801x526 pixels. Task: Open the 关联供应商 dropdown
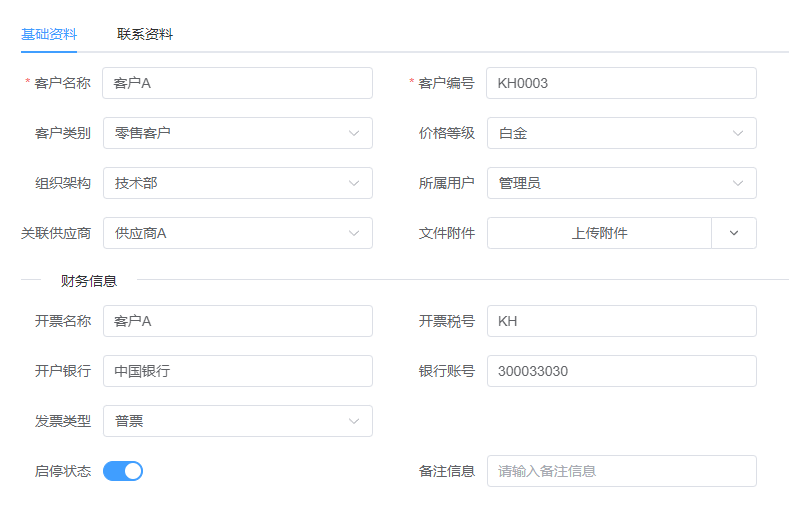[237, 233]
